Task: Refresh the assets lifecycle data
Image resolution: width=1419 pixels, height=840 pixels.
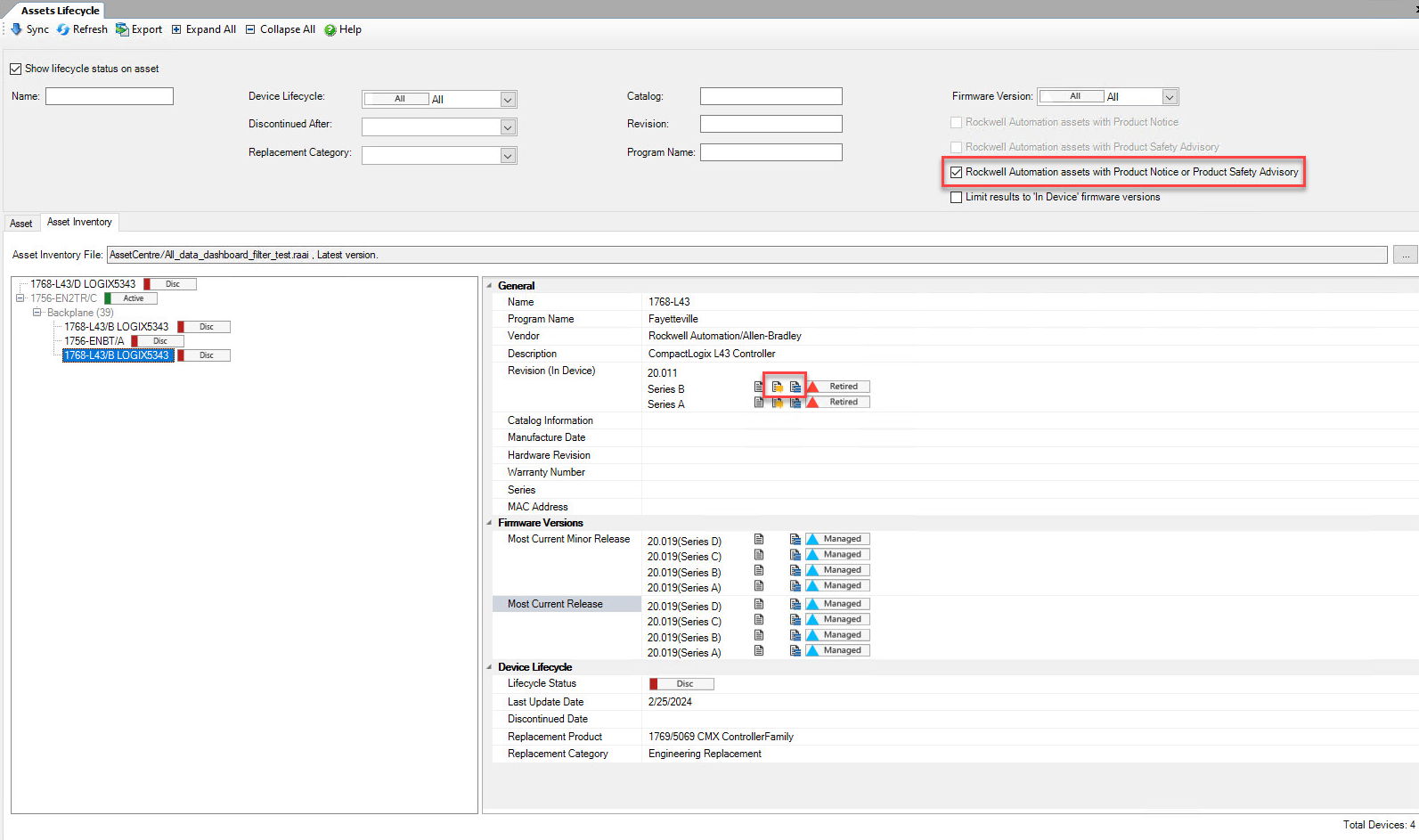Action: (82, 29)
